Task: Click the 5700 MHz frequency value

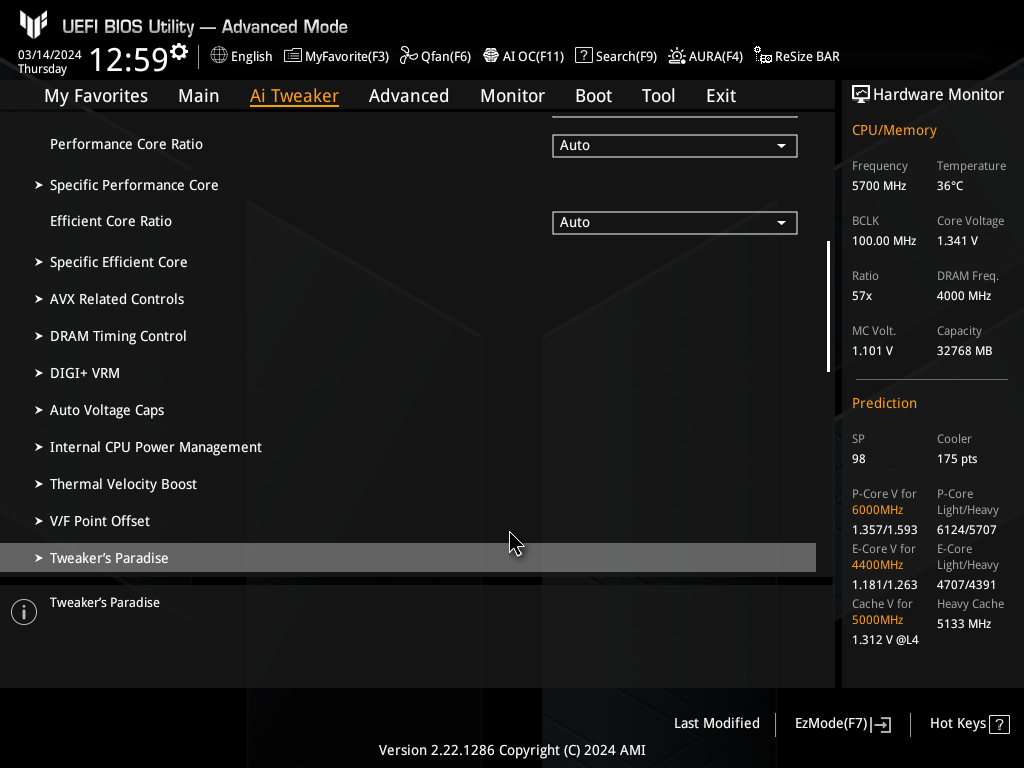Action: (879, 186)
